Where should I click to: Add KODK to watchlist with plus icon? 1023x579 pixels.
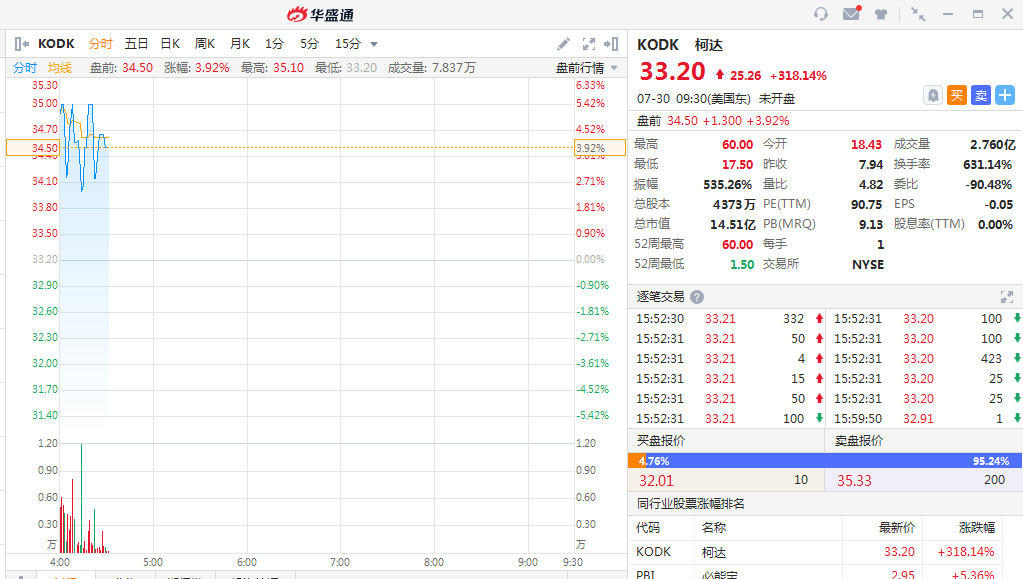pos(1004,96)
